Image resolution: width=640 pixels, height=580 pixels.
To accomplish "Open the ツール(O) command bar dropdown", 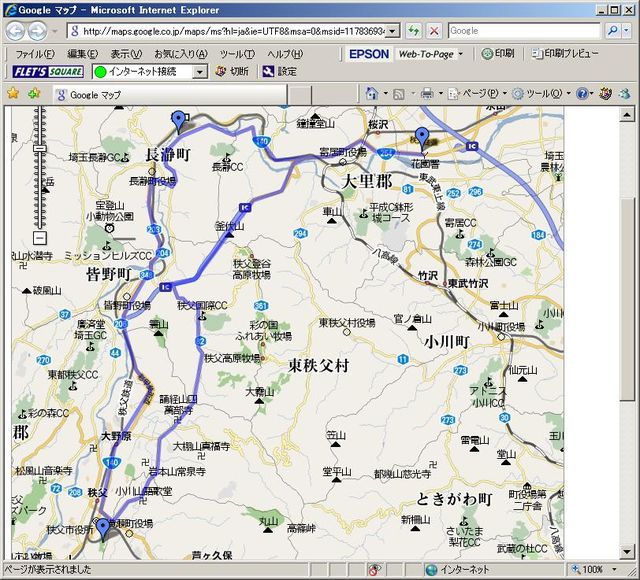I will tap(543, 93).
